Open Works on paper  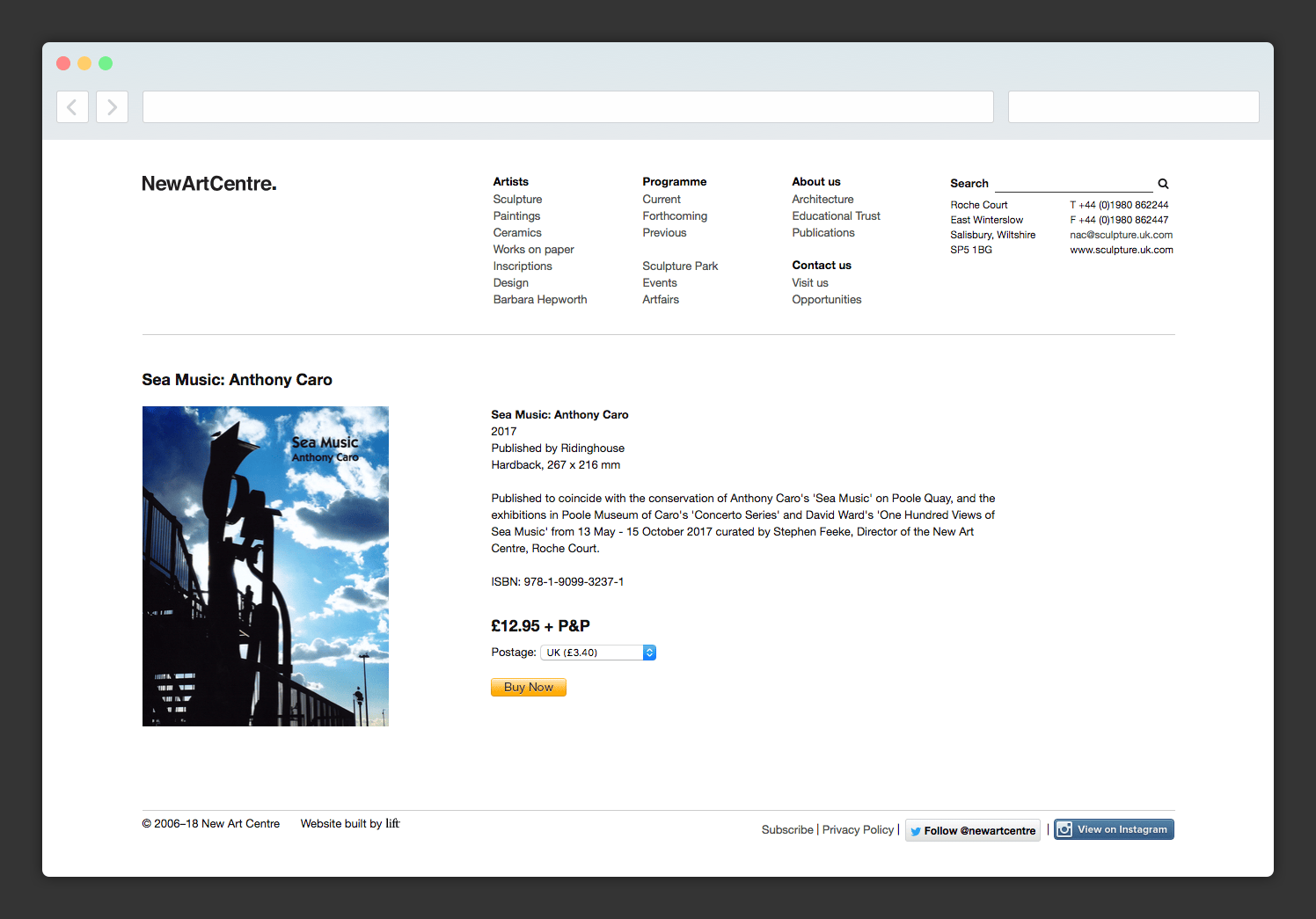(x=534, y=249)
